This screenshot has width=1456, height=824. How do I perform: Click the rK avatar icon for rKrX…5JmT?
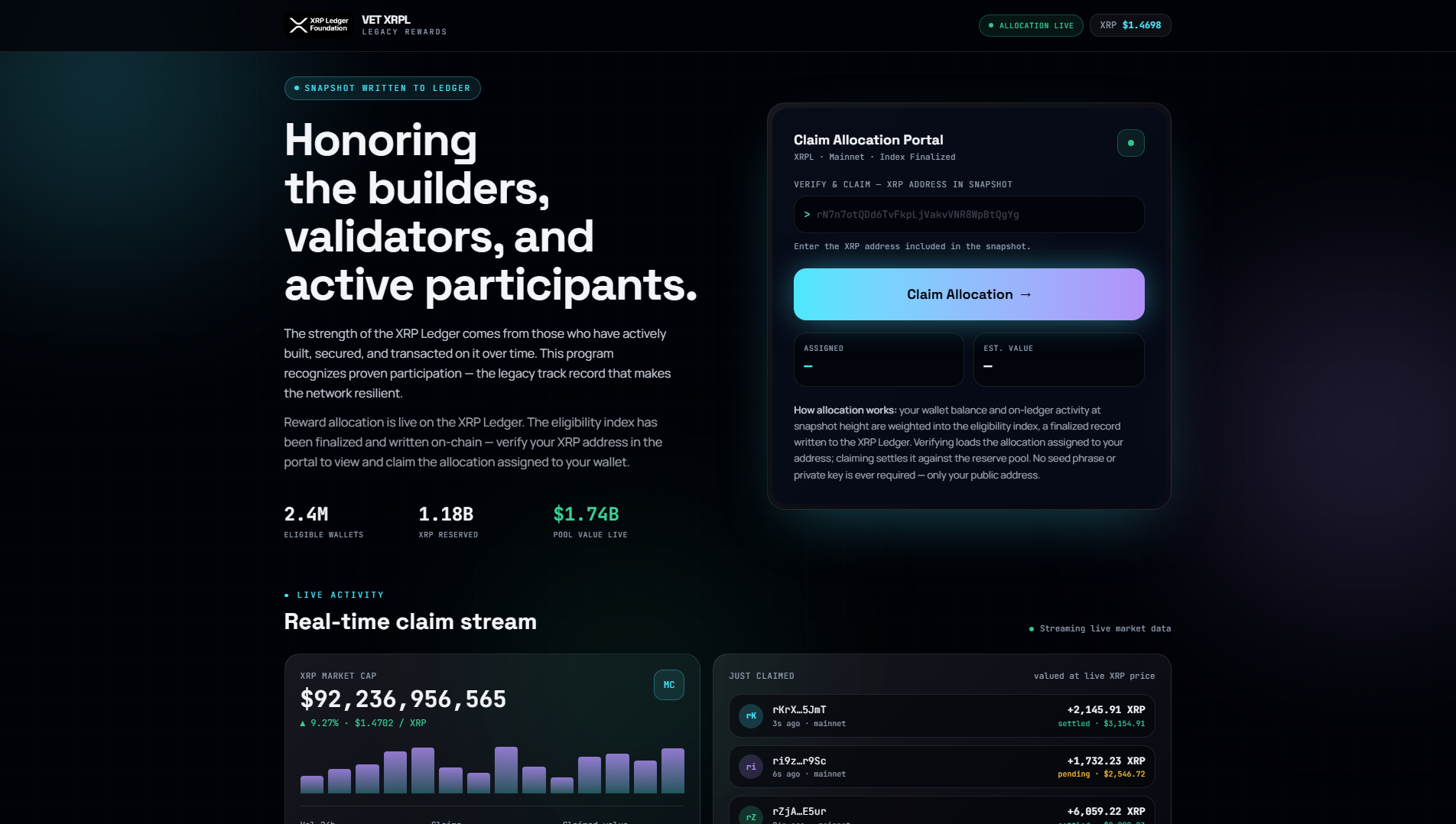coord(751,716)
